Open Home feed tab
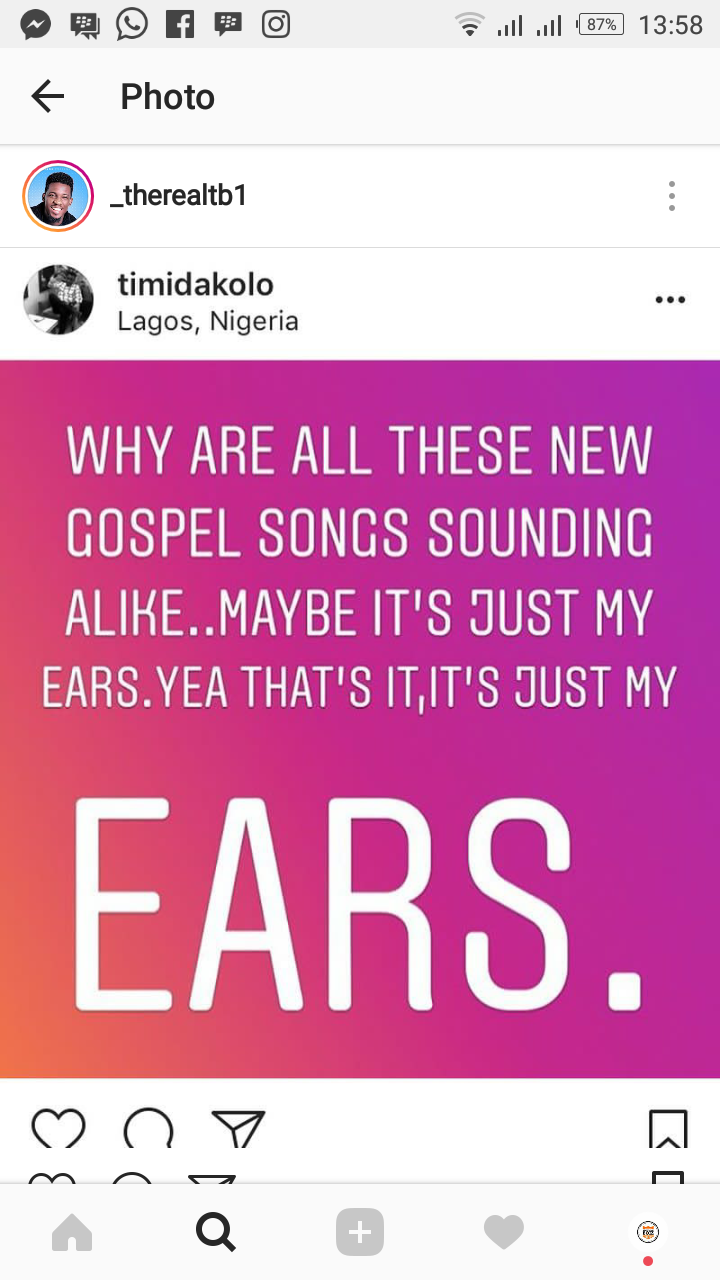 72,1232
